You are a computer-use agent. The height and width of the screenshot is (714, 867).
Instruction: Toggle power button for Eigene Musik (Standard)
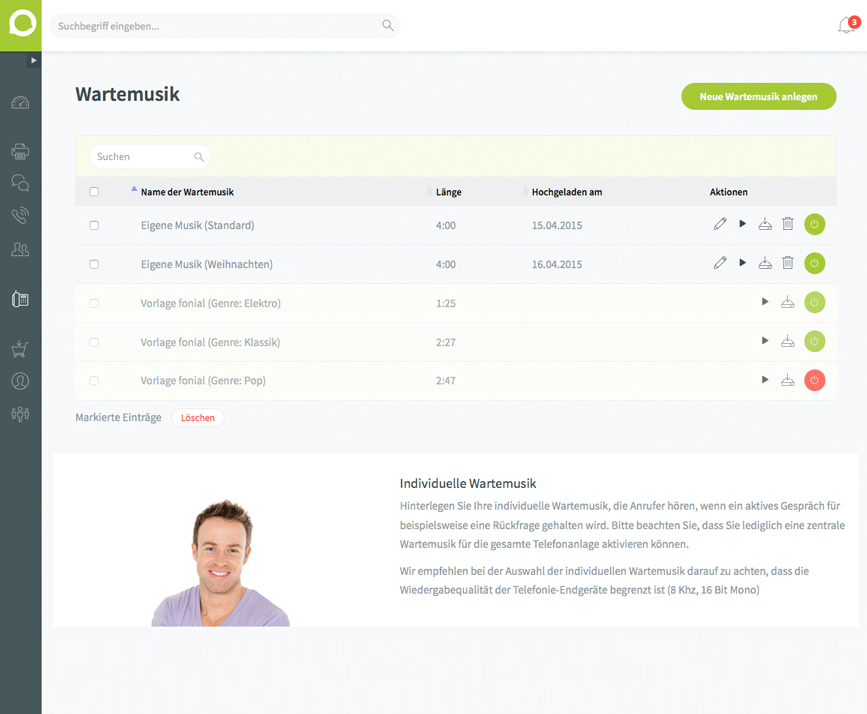click(815, 225)
